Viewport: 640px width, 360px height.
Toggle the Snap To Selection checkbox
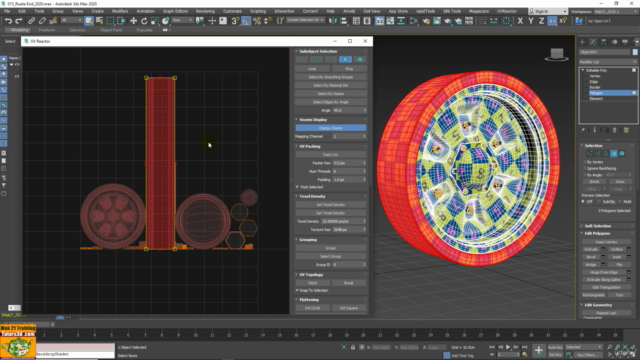(x=298, y=290)
